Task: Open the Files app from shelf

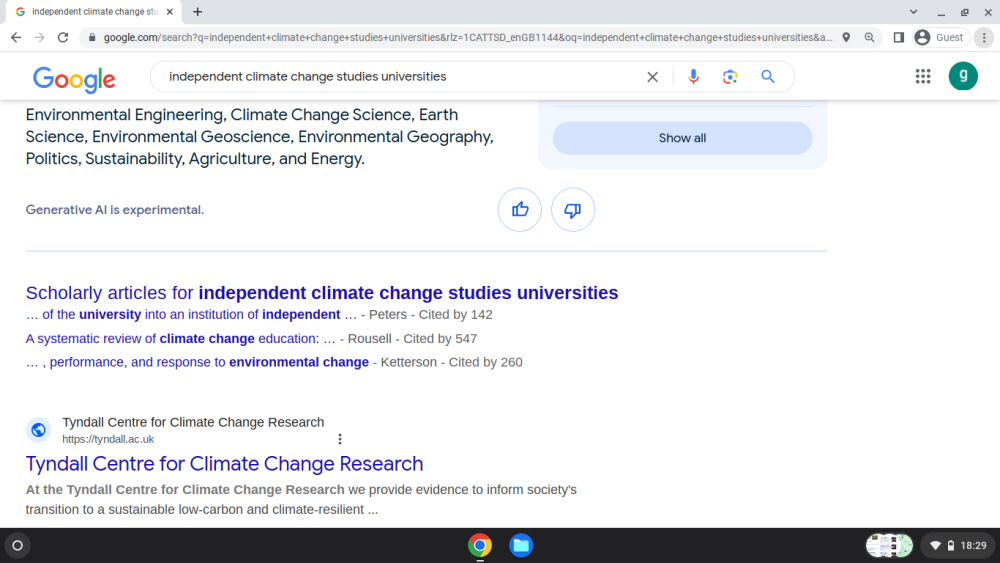Action: click(521, 546)
